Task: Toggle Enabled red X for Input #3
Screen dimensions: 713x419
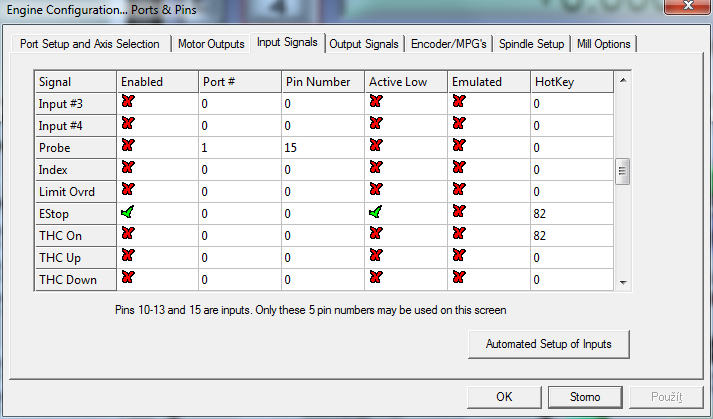Action: point(127,102)
